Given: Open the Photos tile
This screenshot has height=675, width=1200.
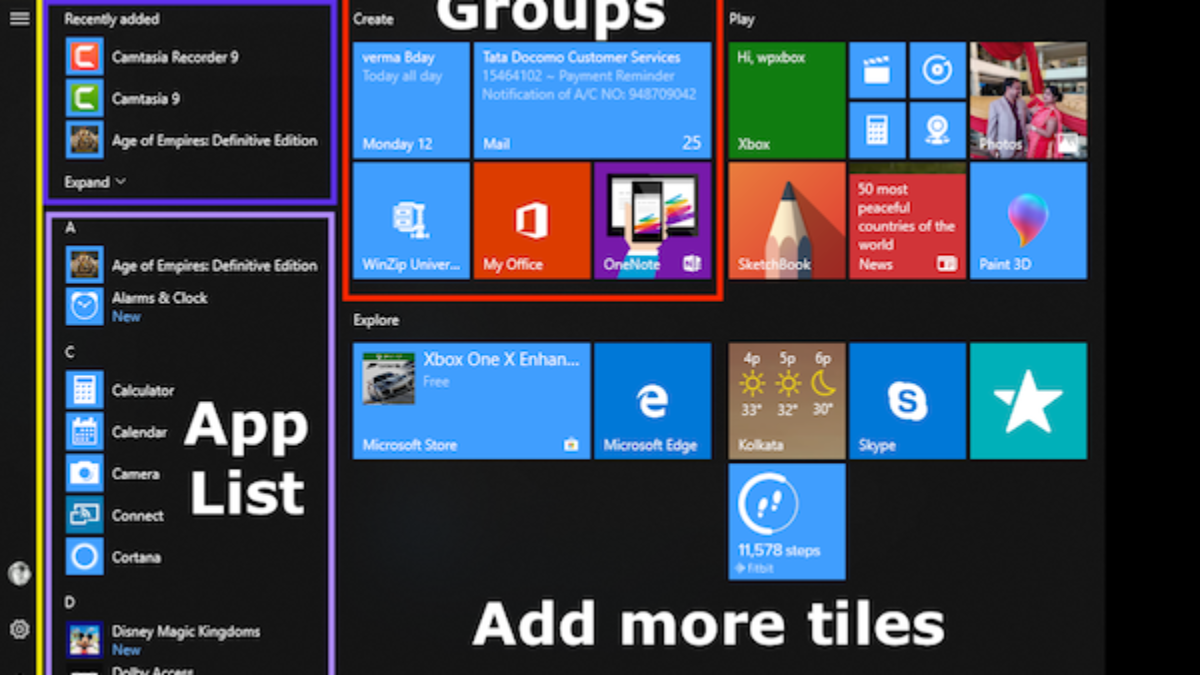Looking at the screenshot, I should pyautogui.click(x=1028, y=100).
